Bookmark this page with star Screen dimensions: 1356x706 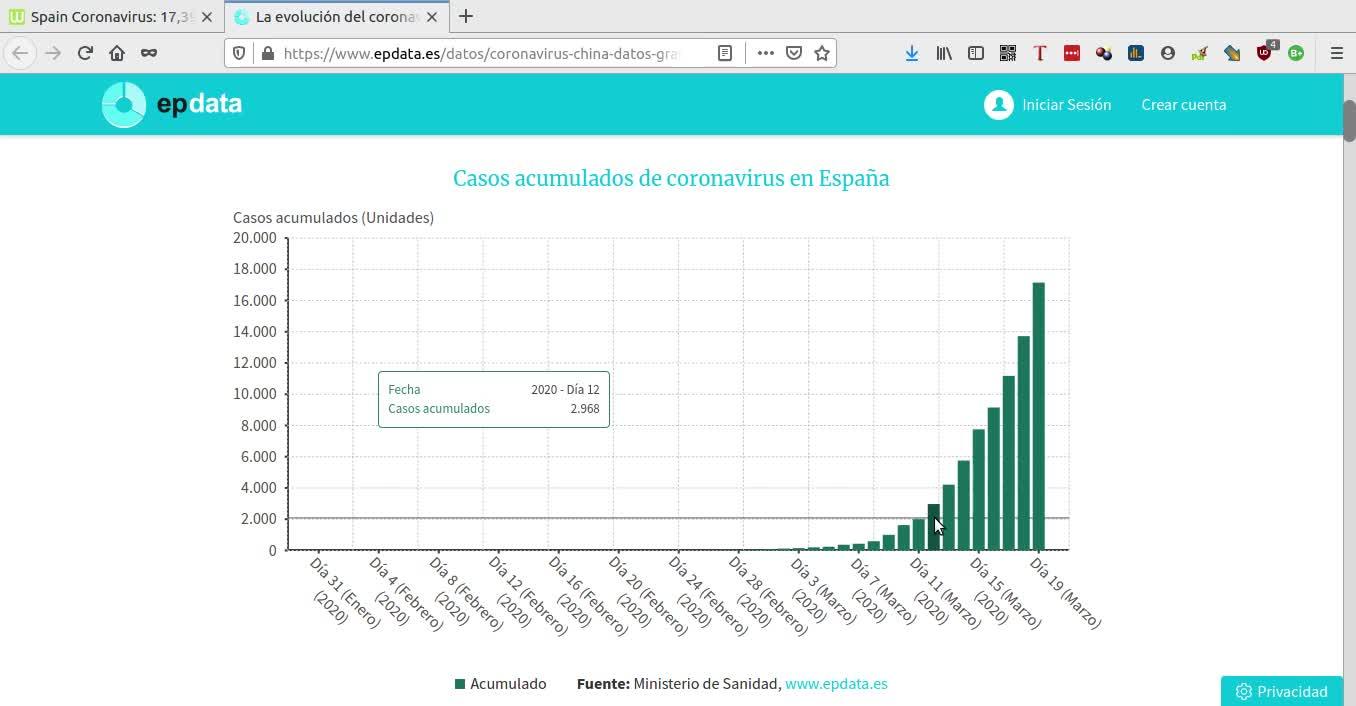coord(822,53)
